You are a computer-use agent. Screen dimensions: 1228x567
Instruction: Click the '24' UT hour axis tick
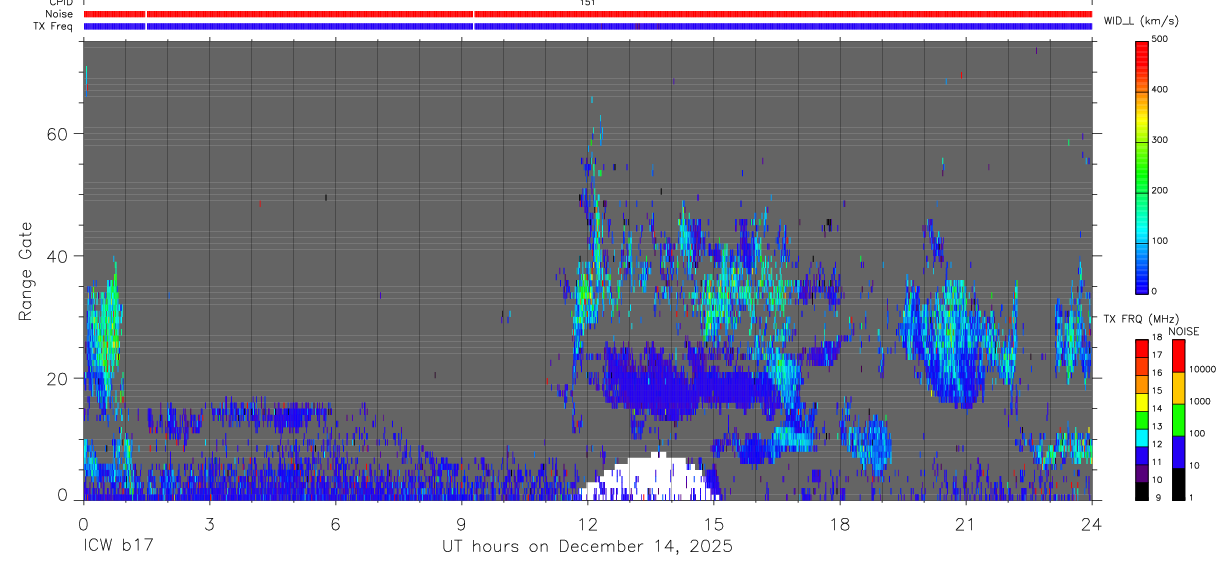(1092, 522)
